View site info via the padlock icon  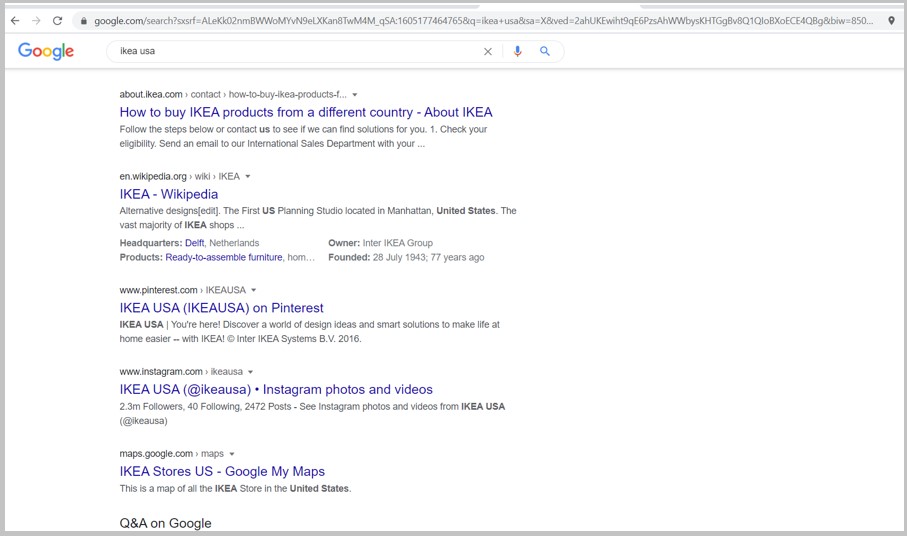pyautogui.click(x=84, y=21)
